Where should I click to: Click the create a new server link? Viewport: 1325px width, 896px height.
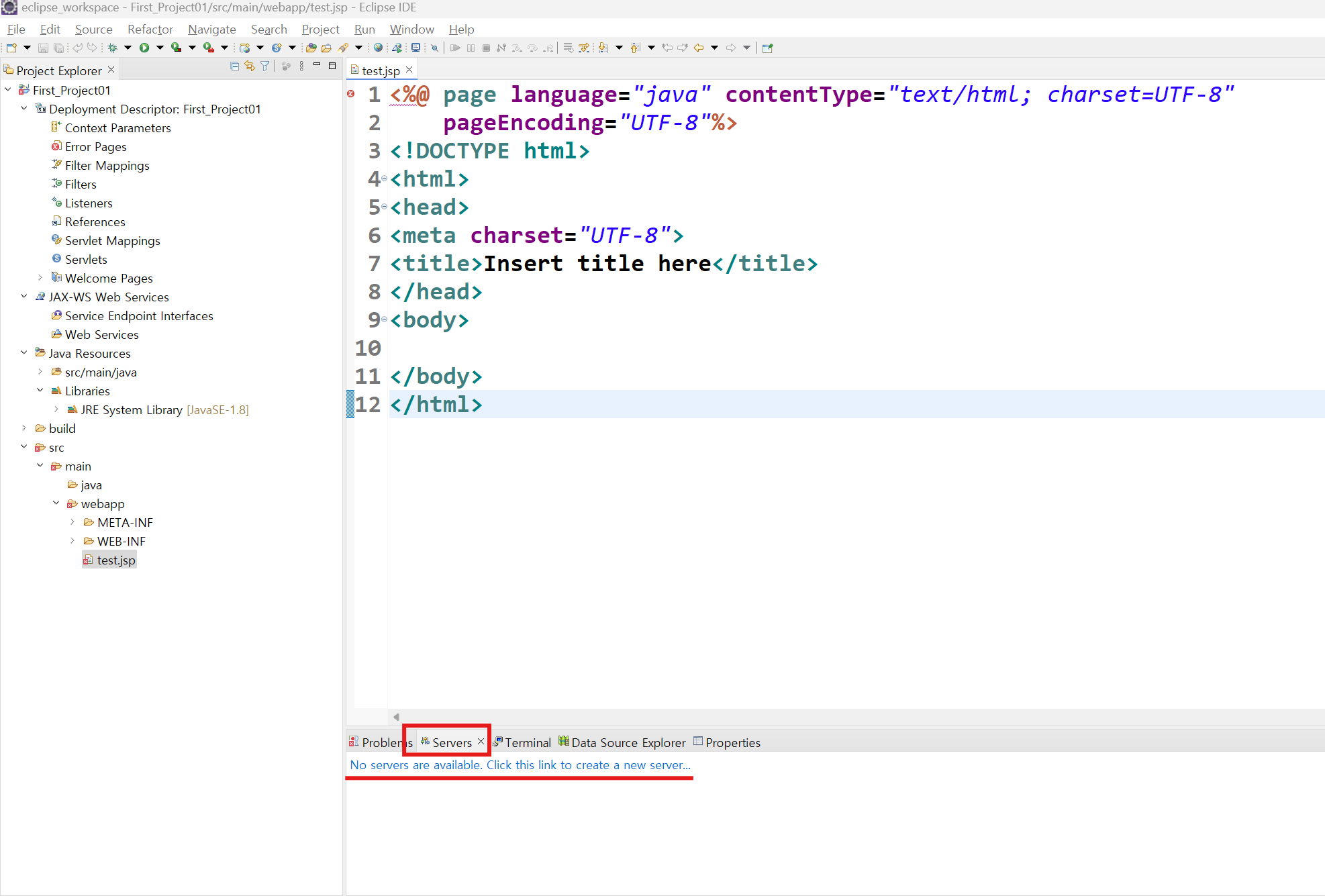coord(520,765)
